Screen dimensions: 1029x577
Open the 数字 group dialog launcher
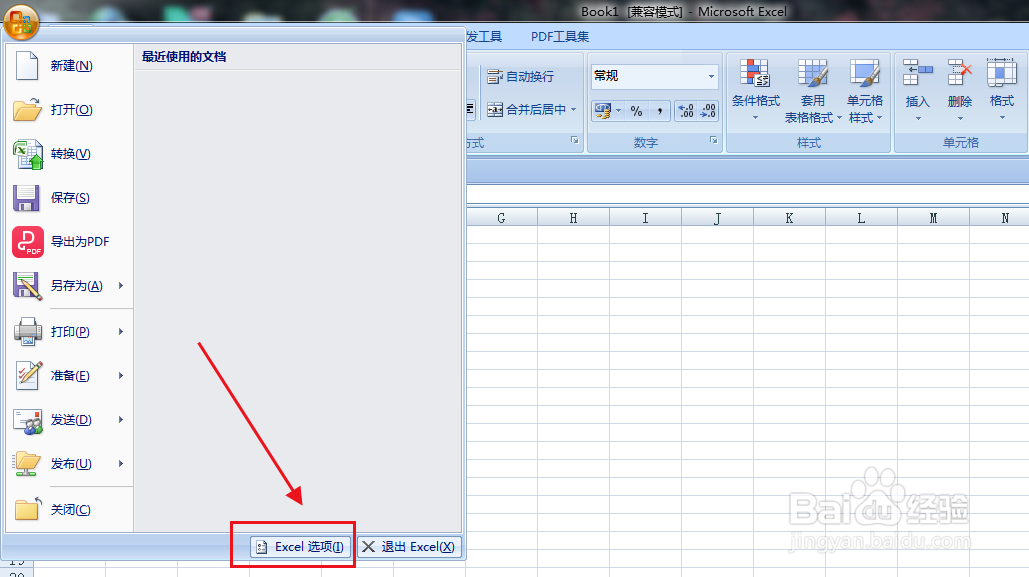pos(713,140)
